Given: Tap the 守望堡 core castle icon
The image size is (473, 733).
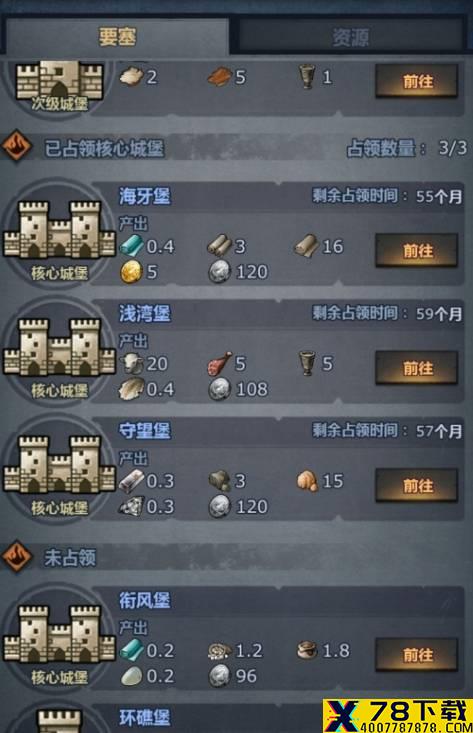Looking at the screenshot, I should point(59,466).
